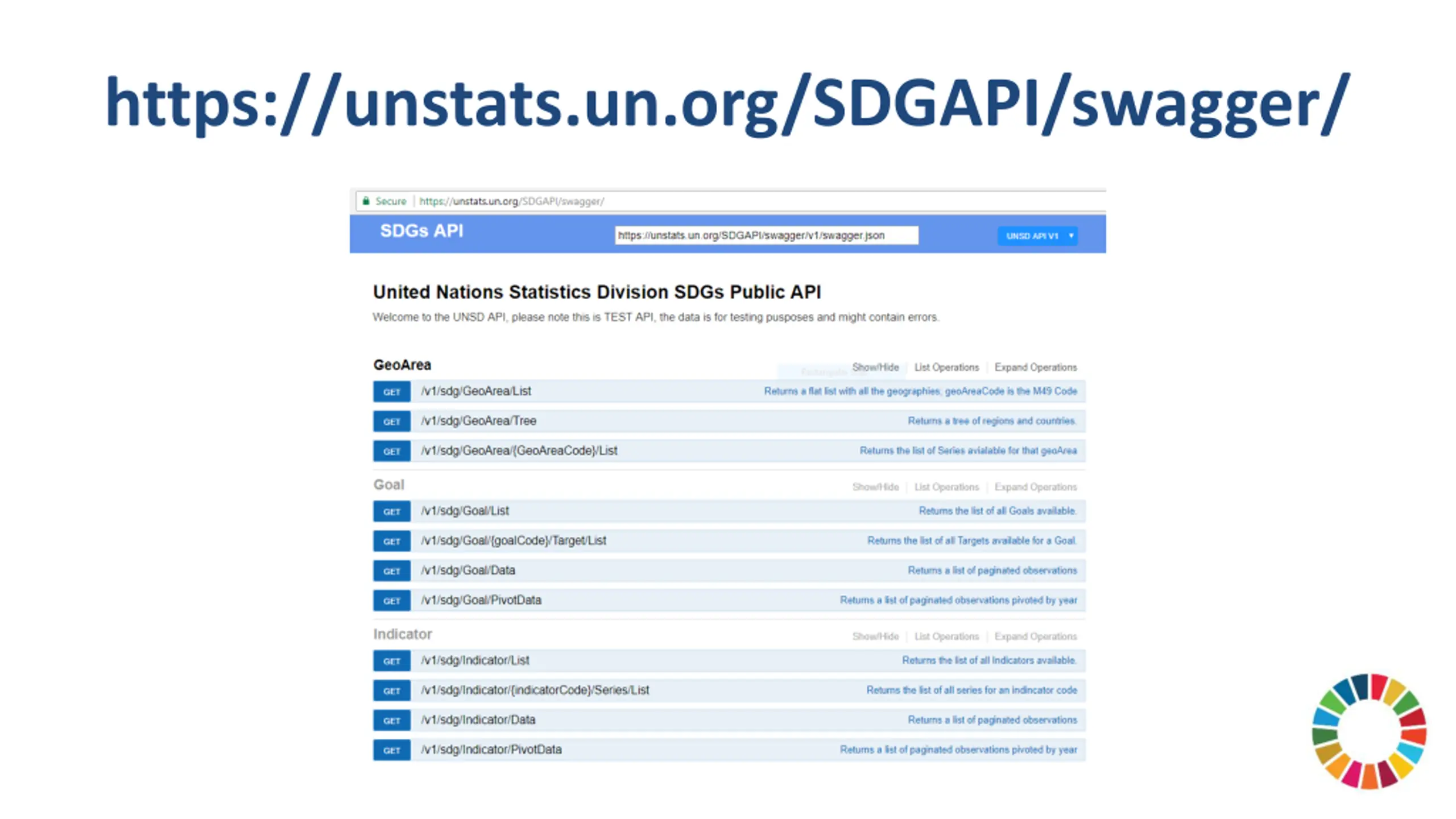This screenshot has width=1456, height=819.
Task: Click 'Returns the list of all Goals available' description
Action: coord(998,511)
